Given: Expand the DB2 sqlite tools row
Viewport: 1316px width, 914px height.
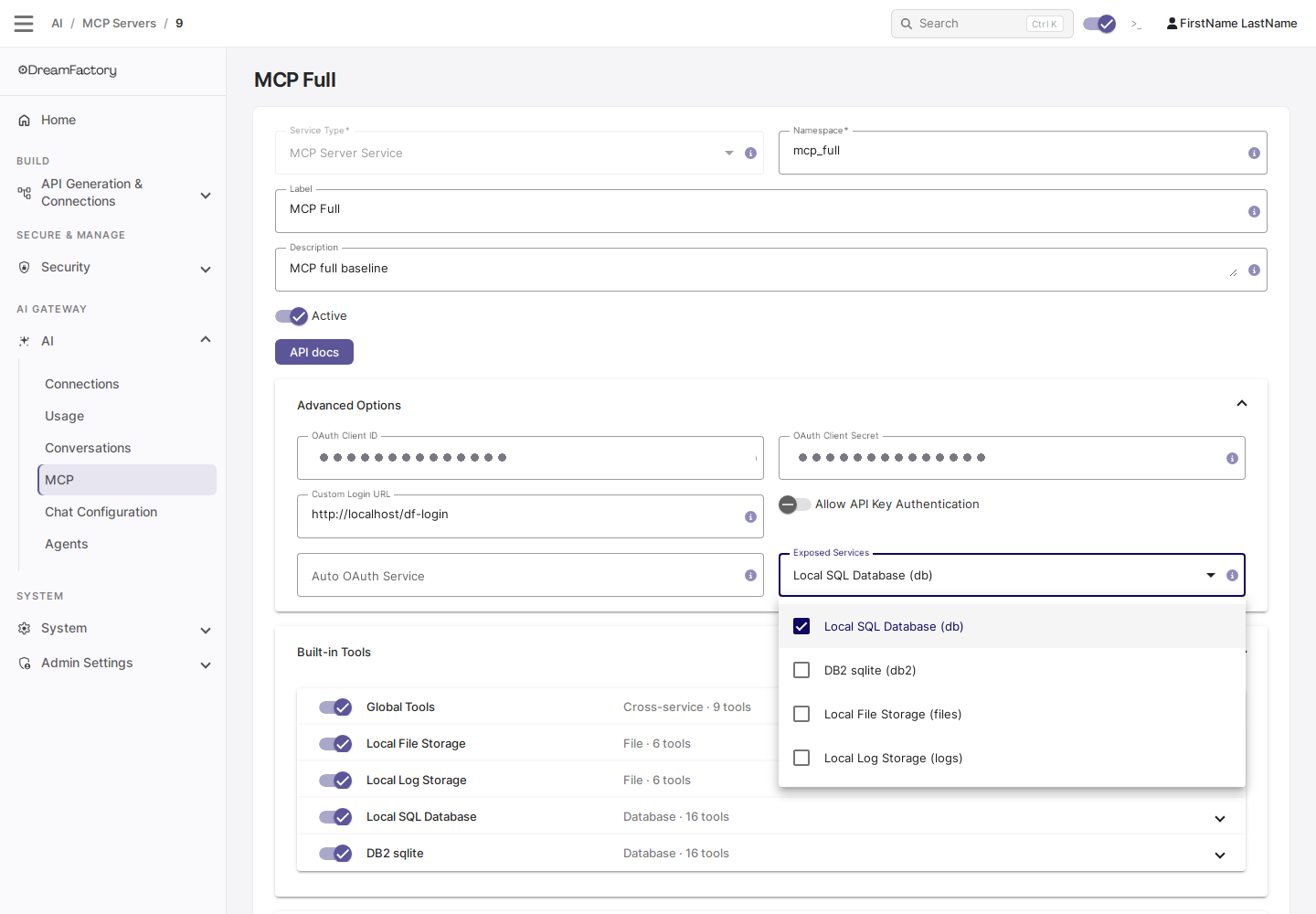Looking at the screenshot, I should pyautogui.click(x=1220, y=856).
